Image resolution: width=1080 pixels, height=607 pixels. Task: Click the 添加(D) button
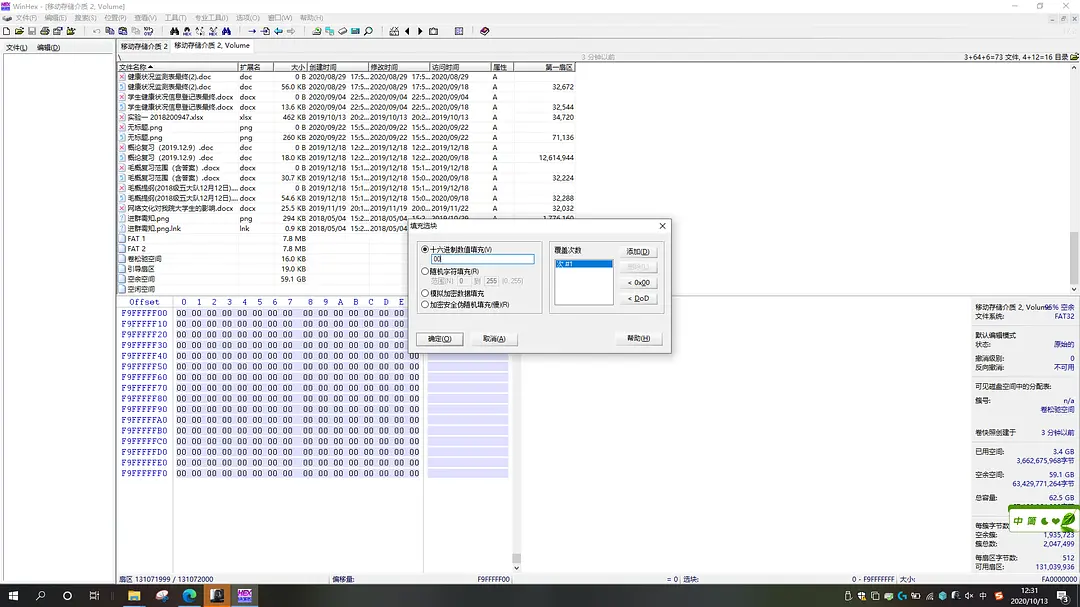tap(637, 252)
